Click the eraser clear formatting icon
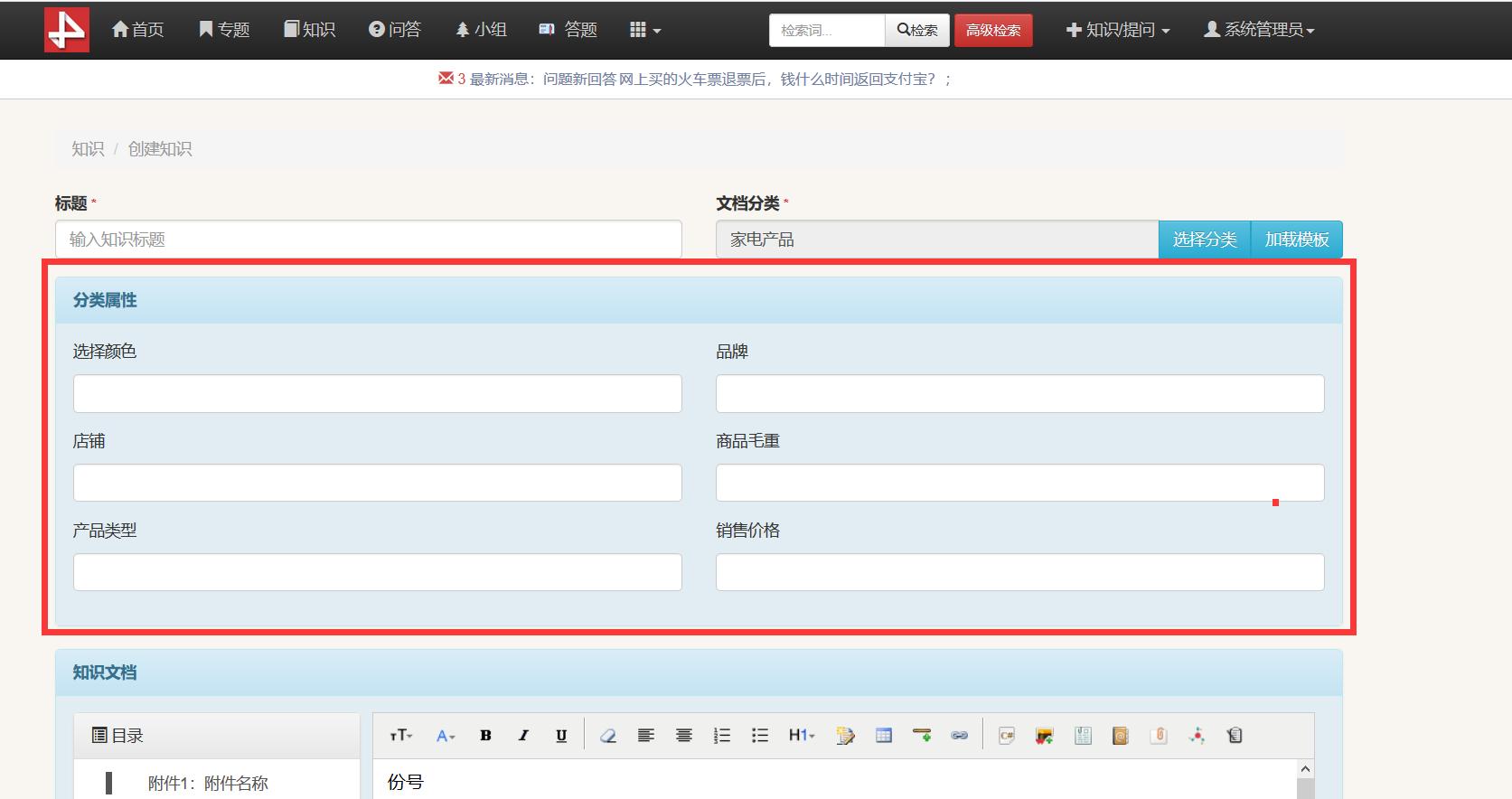 coord(608,736)
